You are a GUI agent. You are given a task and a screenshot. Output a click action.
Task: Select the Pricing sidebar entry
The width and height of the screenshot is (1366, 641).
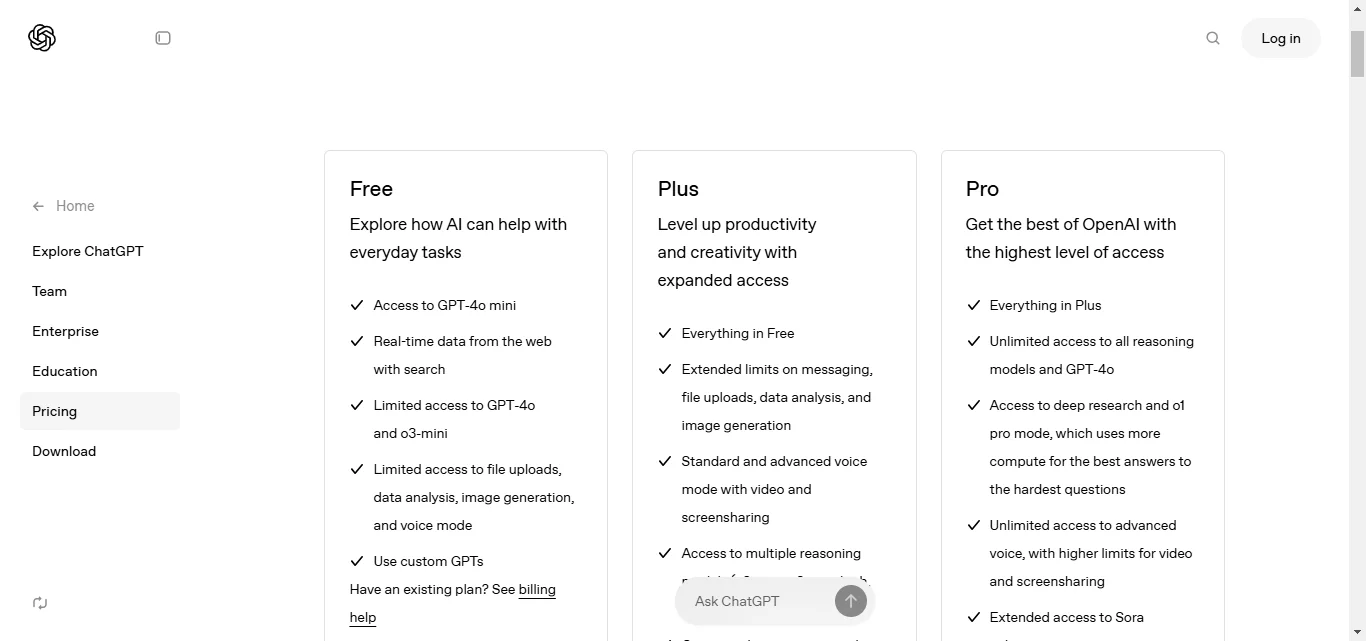[54, 411]
